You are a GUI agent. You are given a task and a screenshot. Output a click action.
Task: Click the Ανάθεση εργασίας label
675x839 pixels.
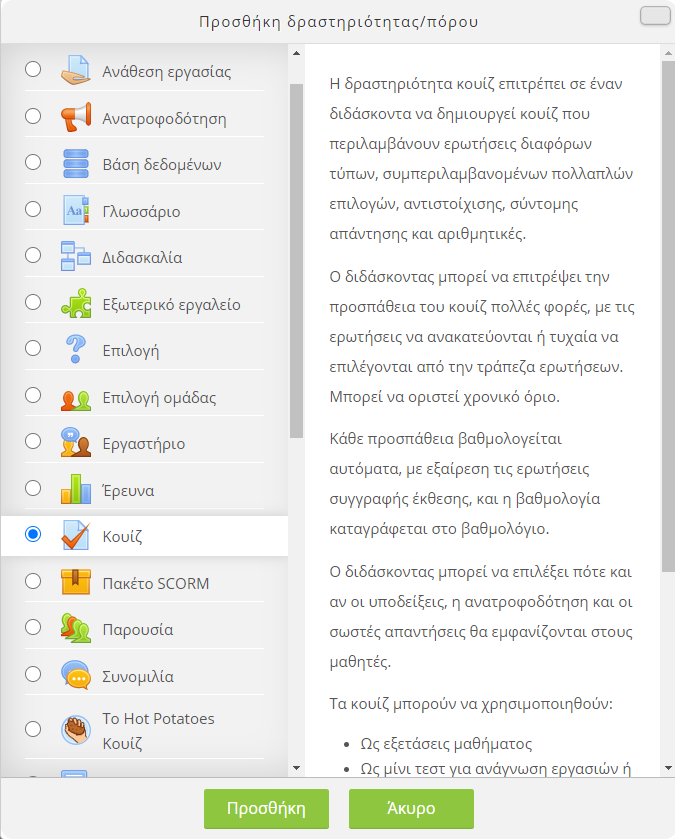167,72
